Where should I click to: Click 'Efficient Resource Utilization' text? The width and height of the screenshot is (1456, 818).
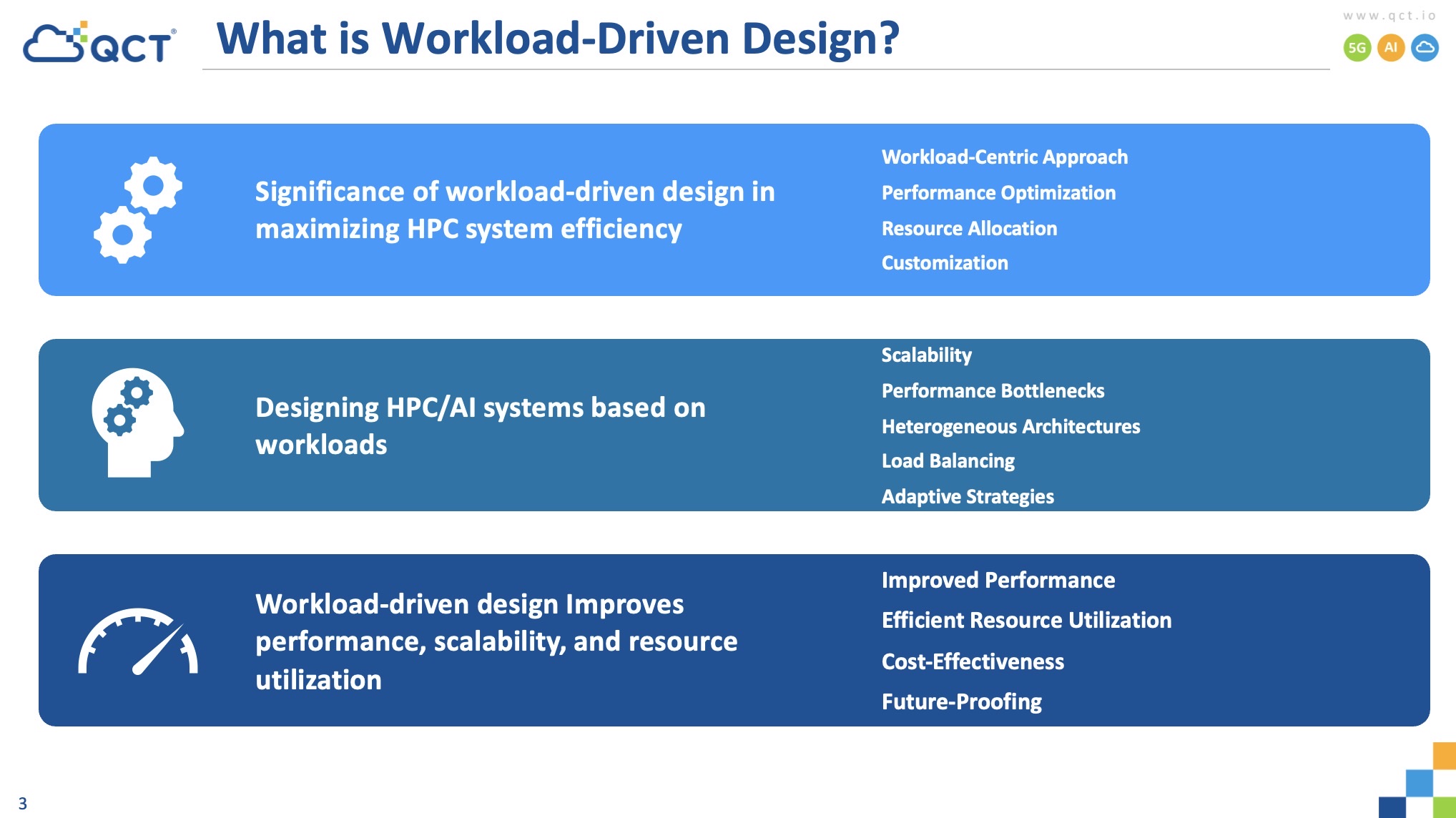(1026, 620)
